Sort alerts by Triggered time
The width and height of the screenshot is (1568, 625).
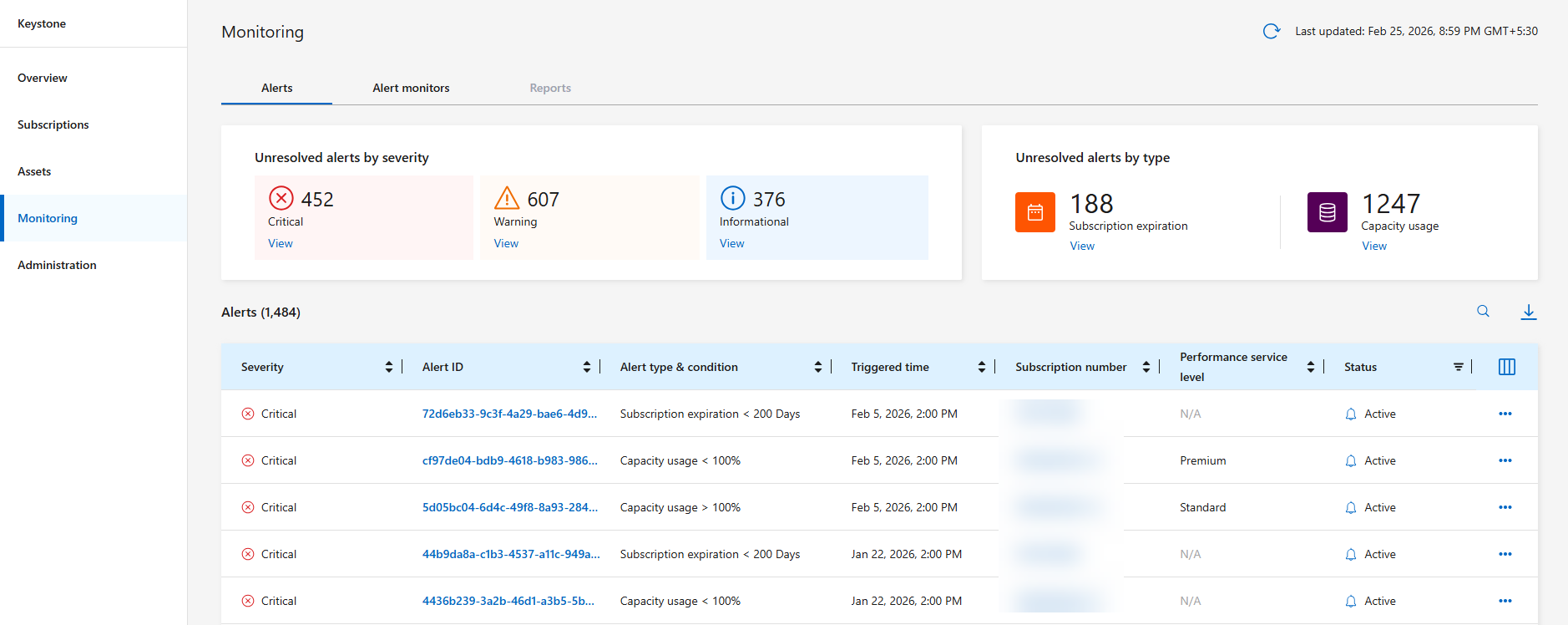coord(981,367)
